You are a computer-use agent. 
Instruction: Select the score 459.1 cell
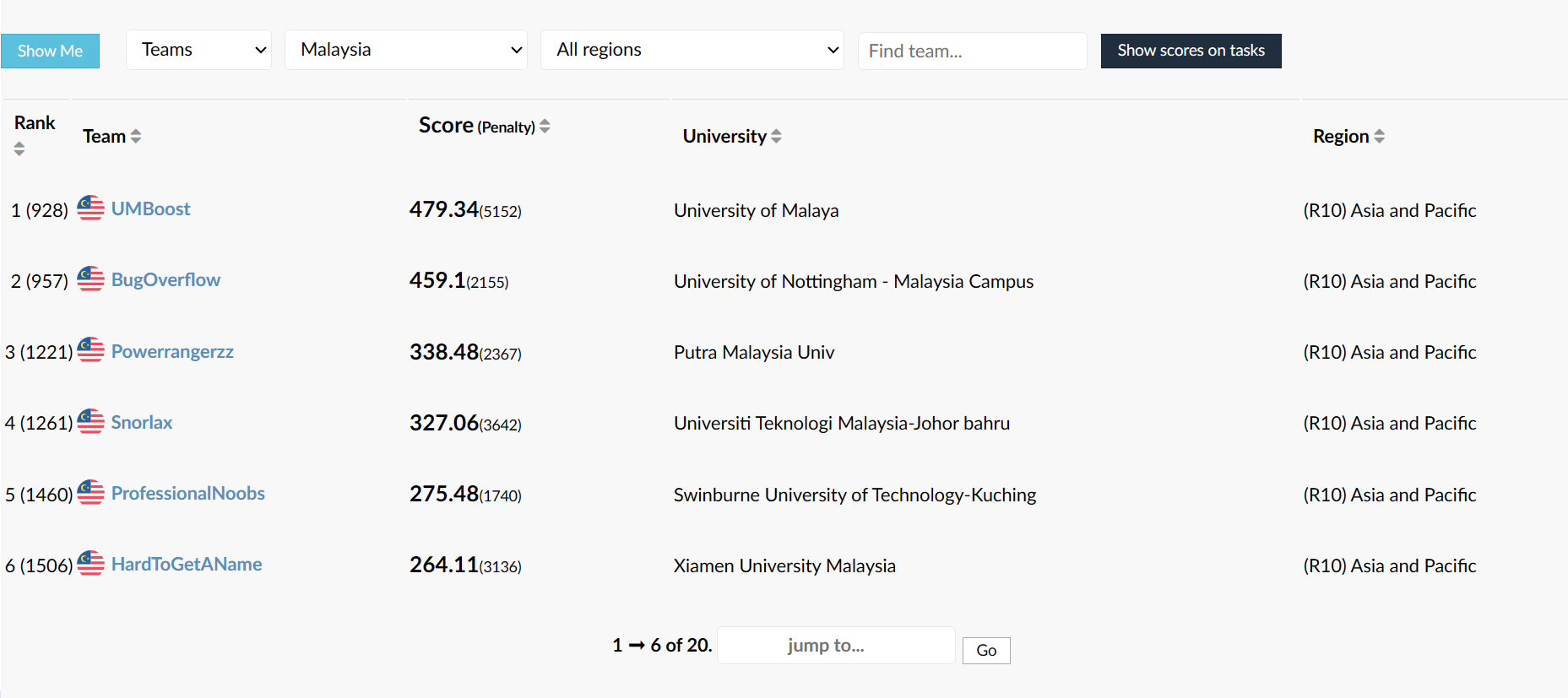coord(459,280)
